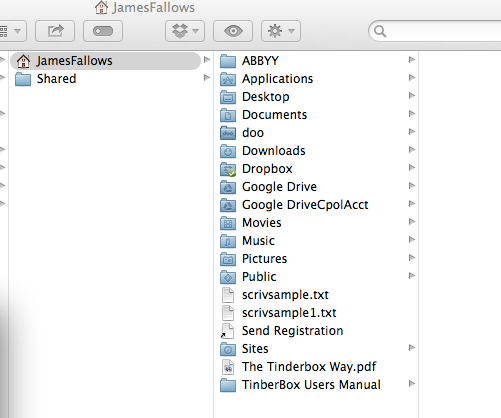
Task: Select The Tinderbox Way.pdf file icon
Action: pos(228,367)
